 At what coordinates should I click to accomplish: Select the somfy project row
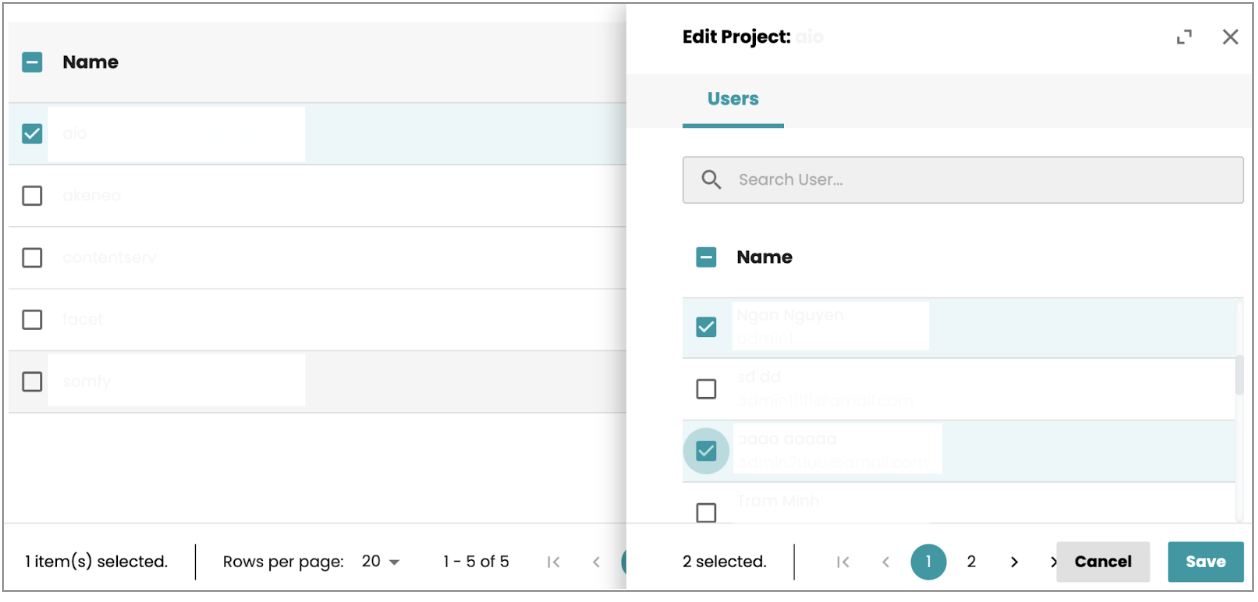(x=31, y=380)
